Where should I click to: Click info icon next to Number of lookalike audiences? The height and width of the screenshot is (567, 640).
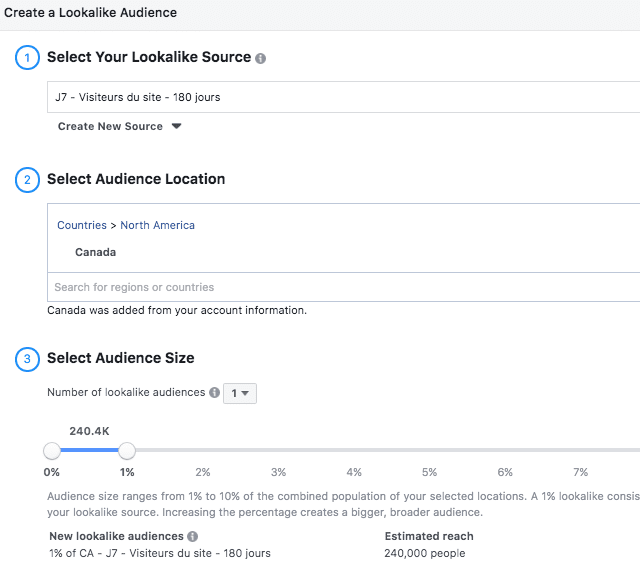point(214,393)
